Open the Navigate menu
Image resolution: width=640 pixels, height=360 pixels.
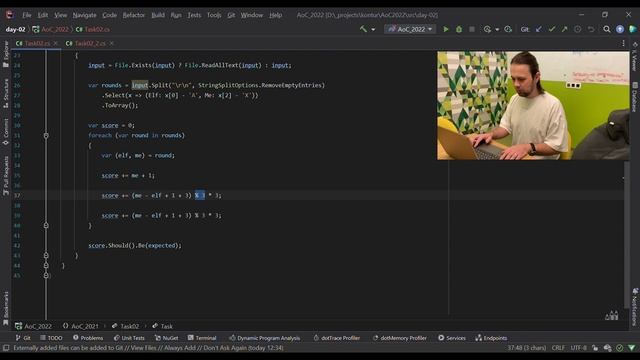click(84, 15)
